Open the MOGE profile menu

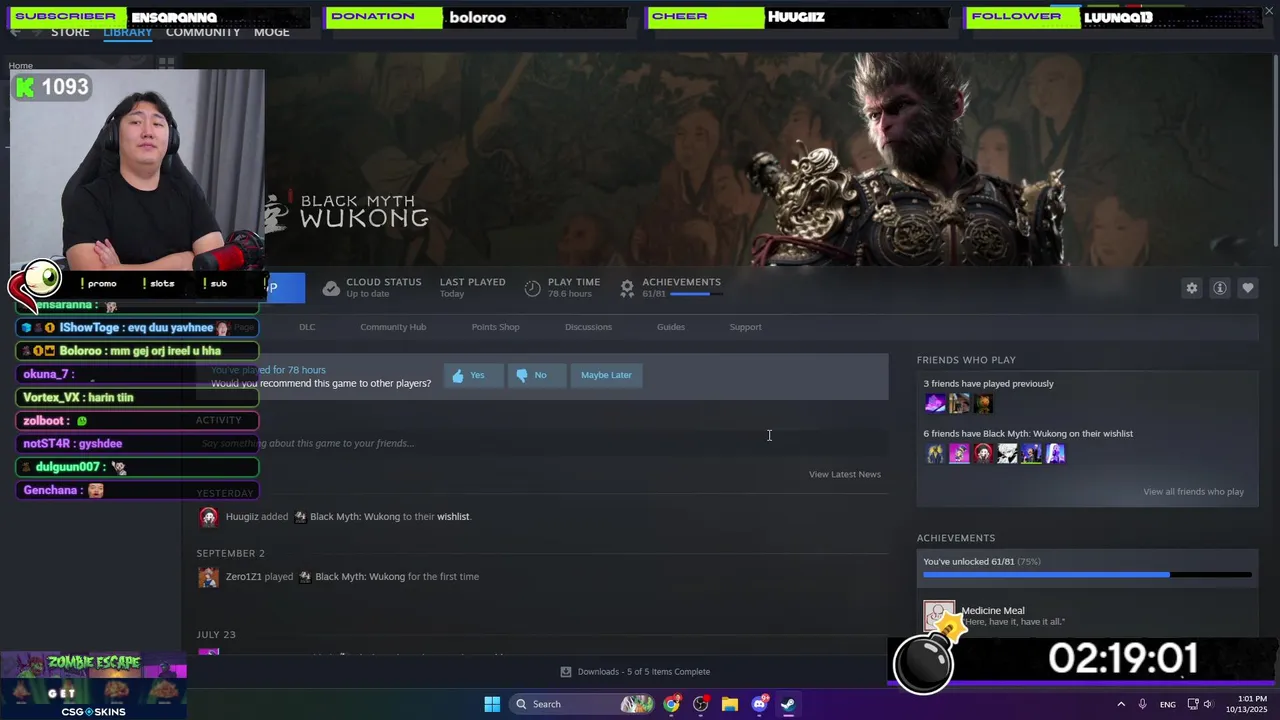[x=272, y=32]
